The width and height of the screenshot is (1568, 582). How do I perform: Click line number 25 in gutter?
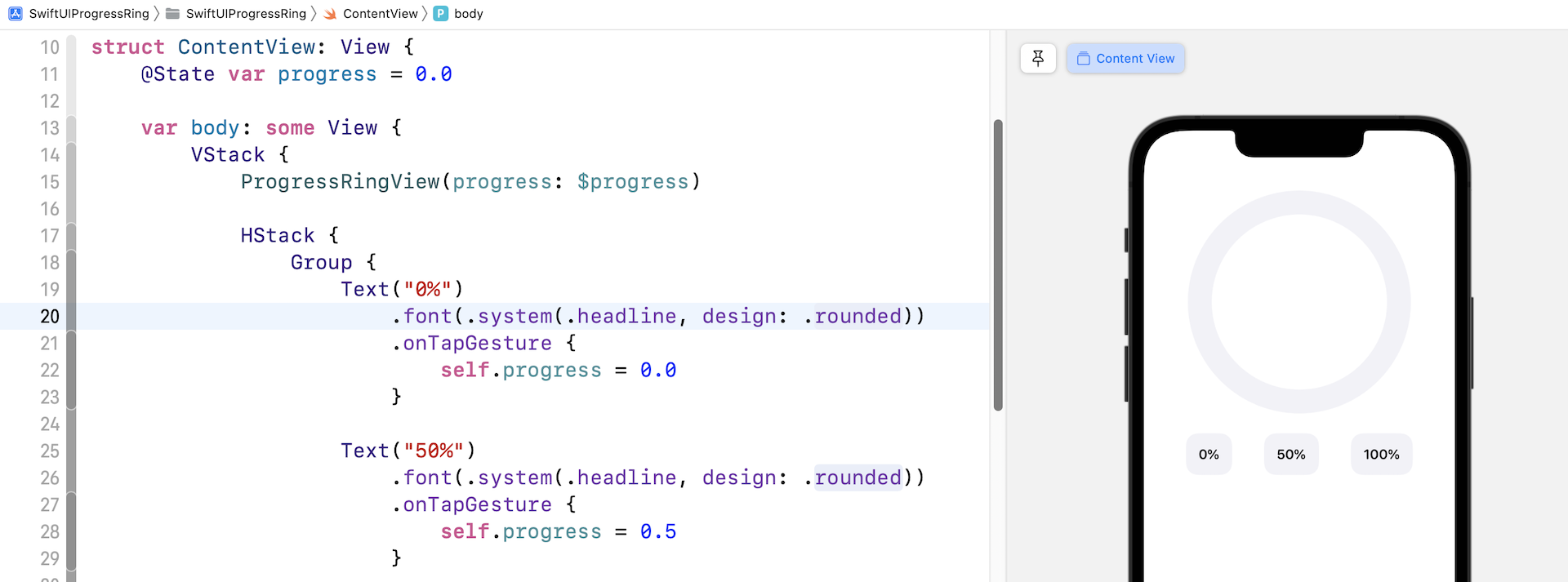coord(50,451)
